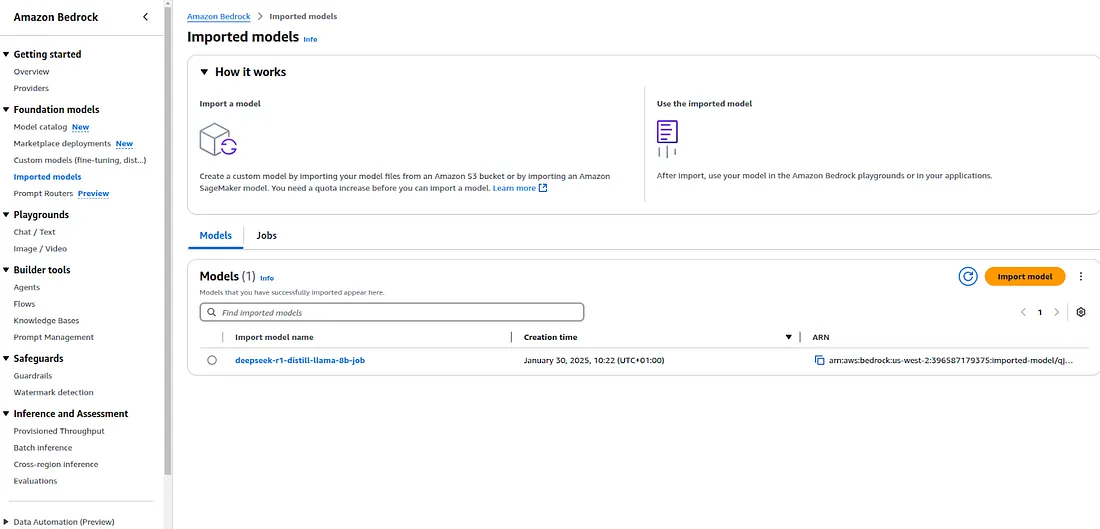Open Custom models in sidebar
This screenshot has height=529, width=1100.
coord(80,161)
